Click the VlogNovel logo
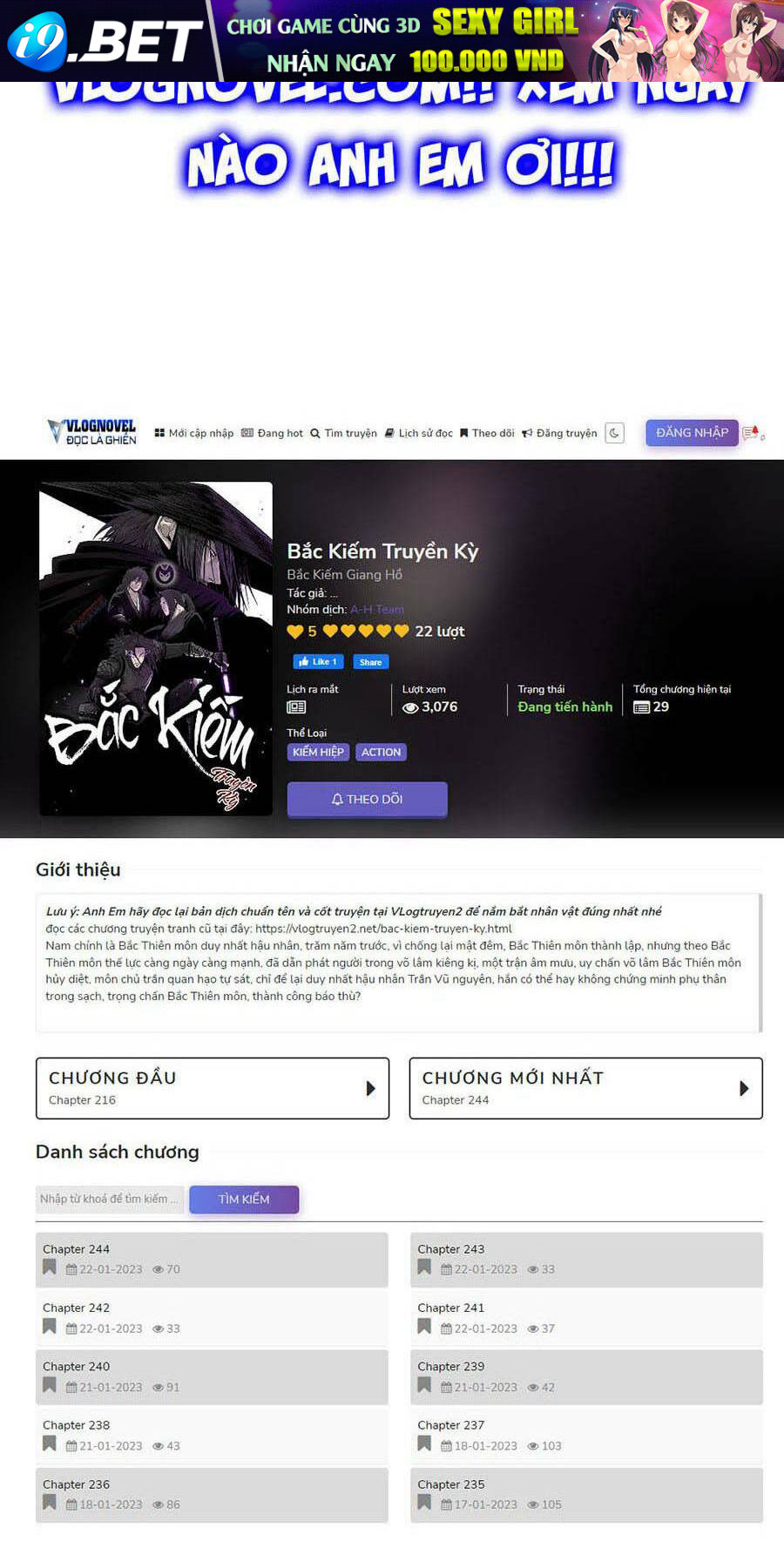 pos(91,432)
